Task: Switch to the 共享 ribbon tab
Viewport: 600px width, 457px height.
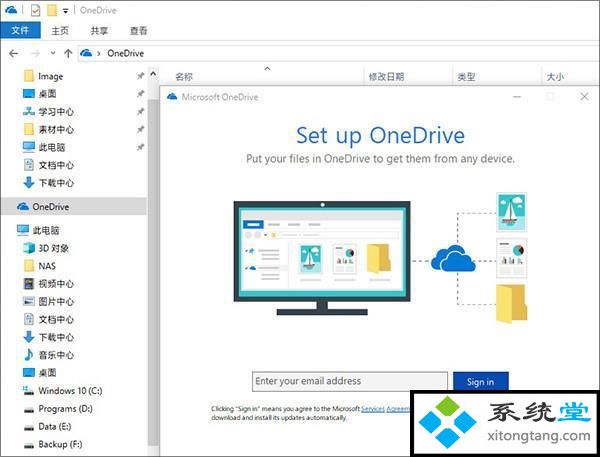Action: click(99, 31)
